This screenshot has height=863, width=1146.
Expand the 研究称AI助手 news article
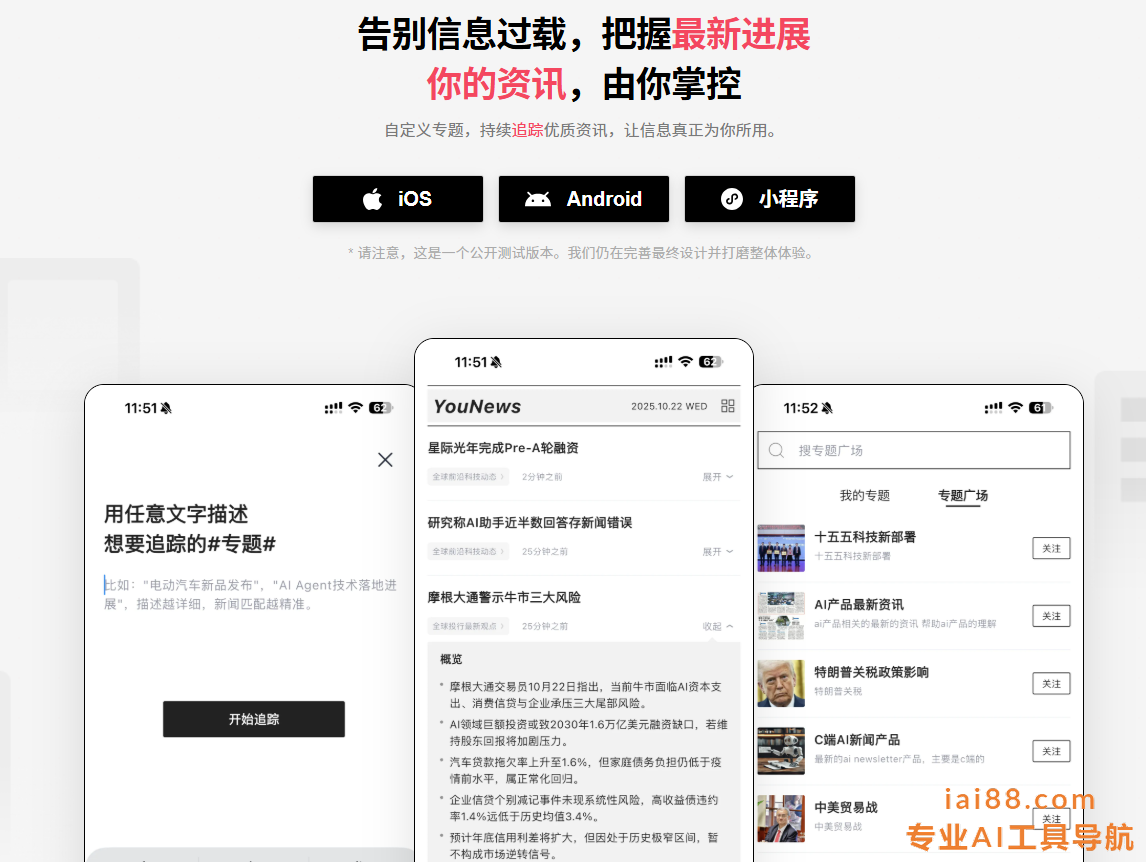tap(718, 552)
